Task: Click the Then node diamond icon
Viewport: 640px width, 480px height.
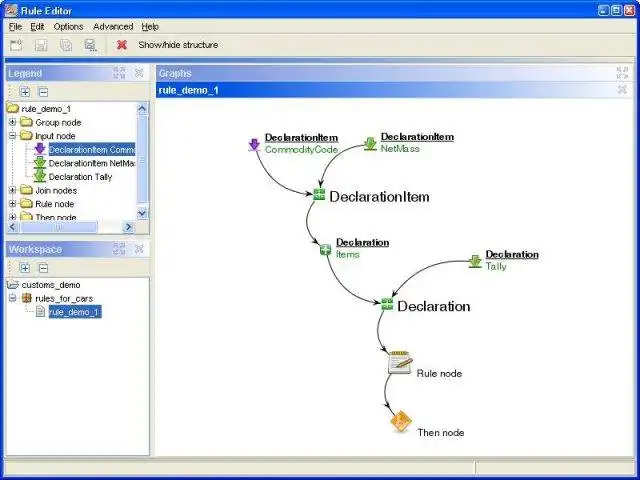Action: coord(401,421)
